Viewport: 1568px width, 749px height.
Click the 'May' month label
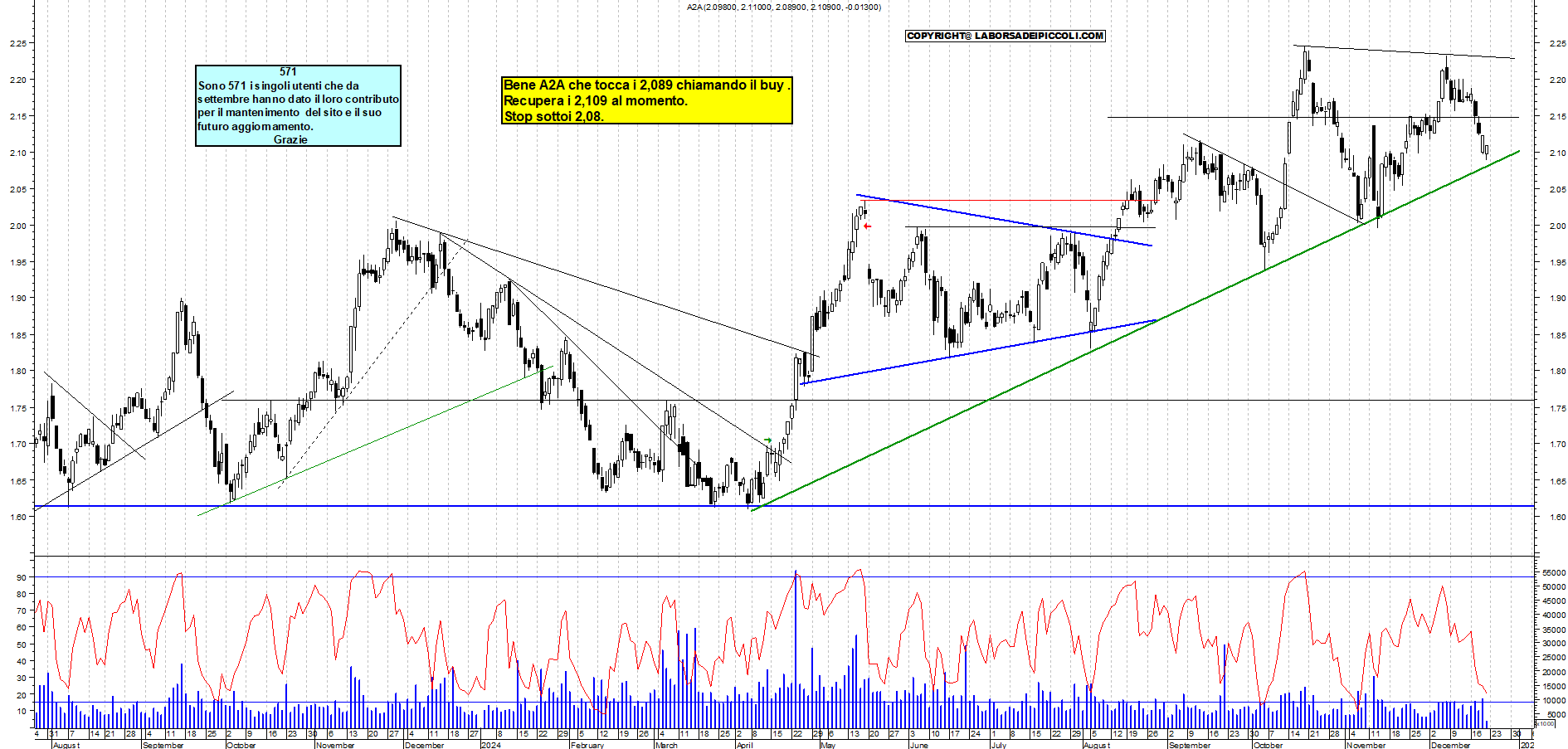[x=828, y=745]
